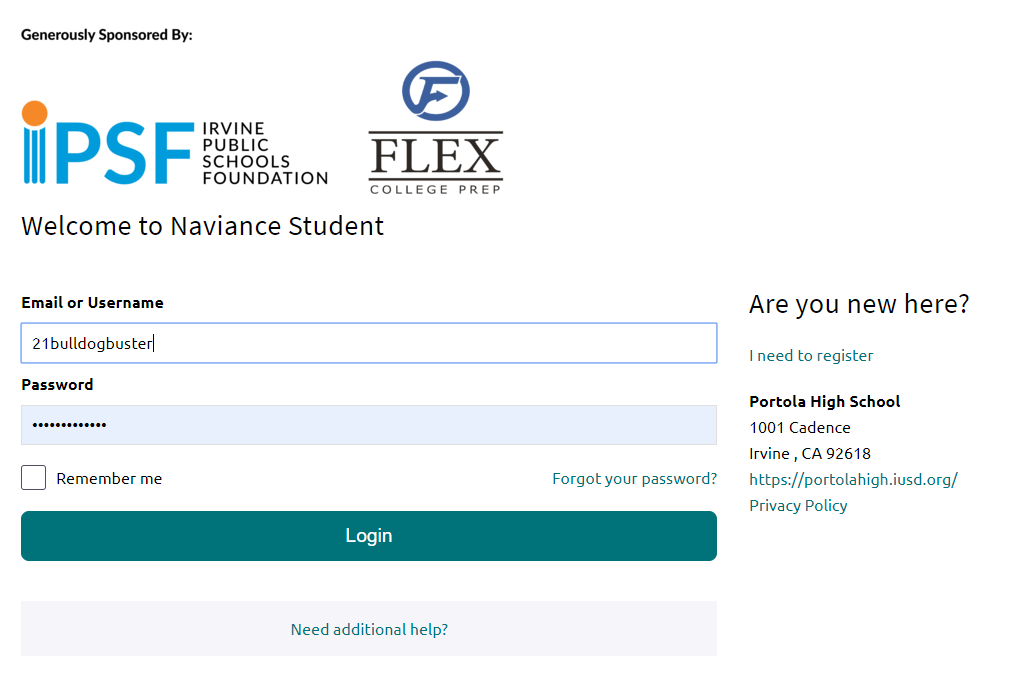Viewport: 1016px width, 677px height.
Task: Click the Remember me label
Action: [109, 479]
